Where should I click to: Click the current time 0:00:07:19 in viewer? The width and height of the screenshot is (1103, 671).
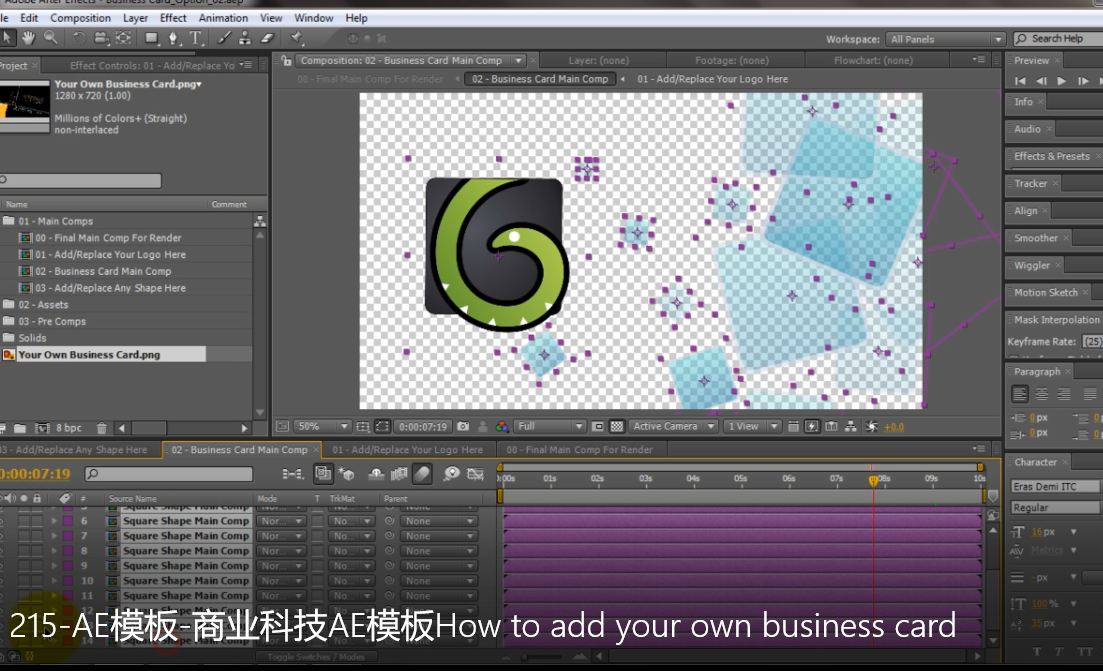(x=423, y=426)
